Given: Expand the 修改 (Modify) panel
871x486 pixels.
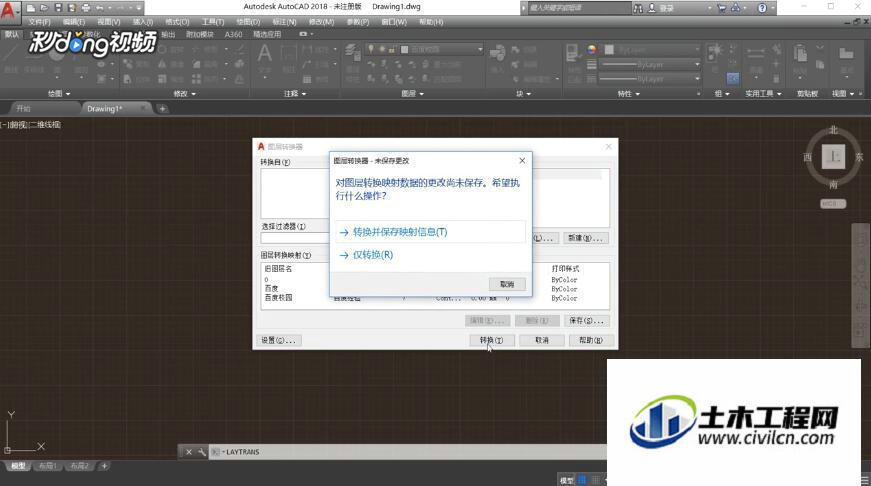Looking at the screenshot, I should pyautogui.click(x=185, y=94).
